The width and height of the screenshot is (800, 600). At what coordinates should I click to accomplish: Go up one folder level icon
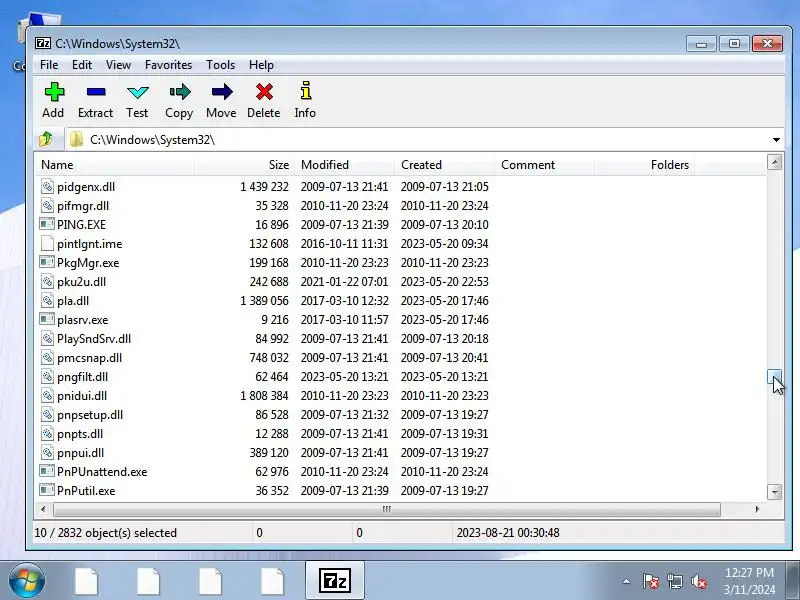[46, 139]
